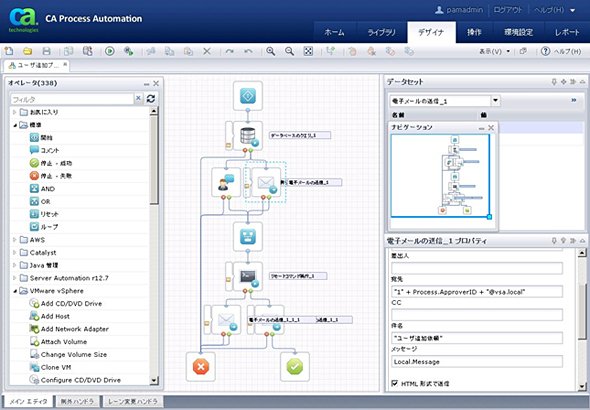The height and width of the screenshot is (410, 590).
Task: Select the green Stop success node on canvas
Action: click(x=295, y=366)
